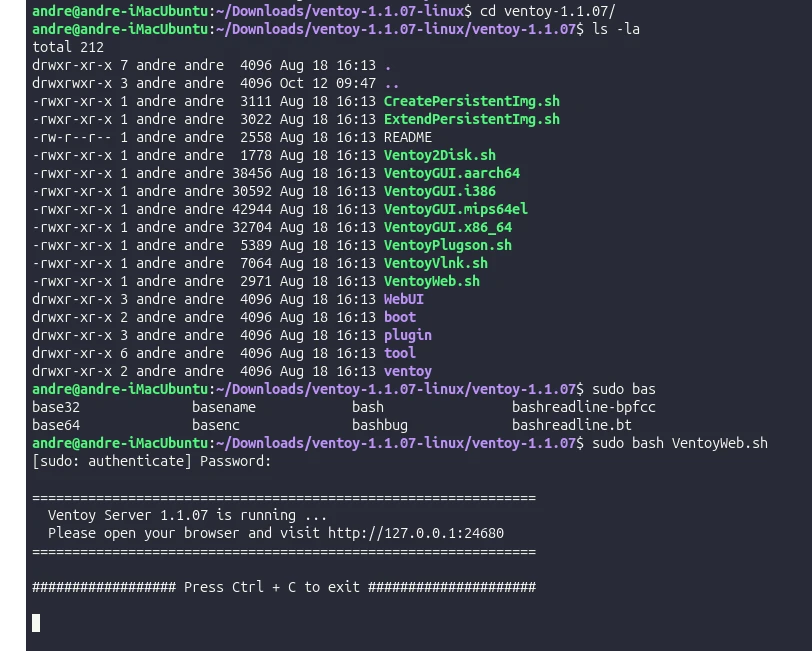Click the README file entry
Screen dimensions: 812x651
tap(408, 137)
